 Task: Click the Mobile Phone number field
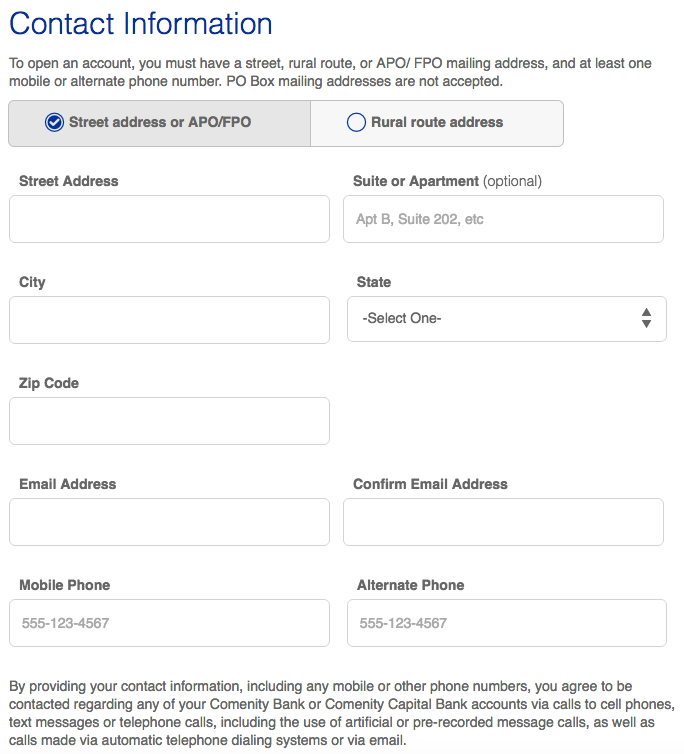click(x=169, y=623)
